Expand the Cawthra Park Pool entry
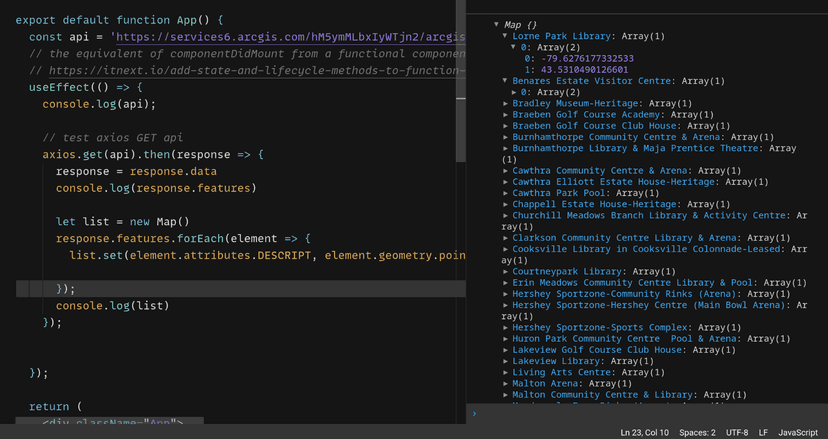The height and width of the screenshot is (439, 828). (x=505, y=193)
